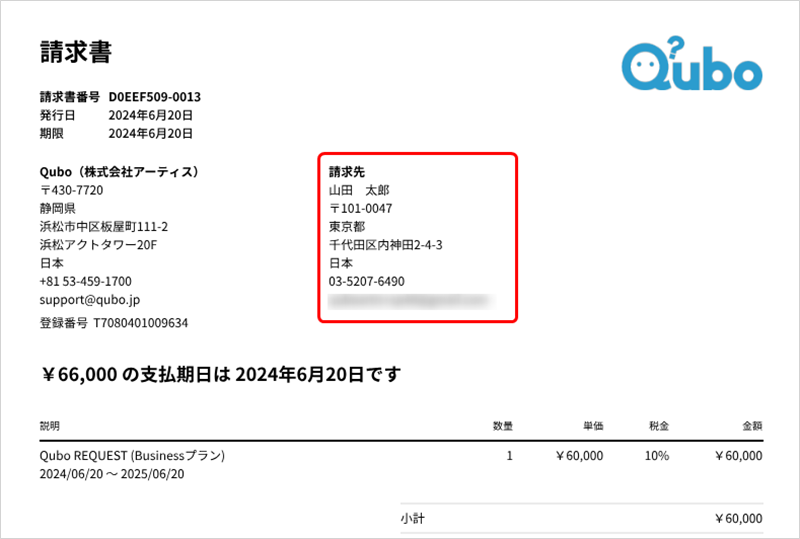Viewport: 800px width, 539px height.
Task: Click period 2024/06/20 ～ 2025/06/20
Action: (112, 474)
